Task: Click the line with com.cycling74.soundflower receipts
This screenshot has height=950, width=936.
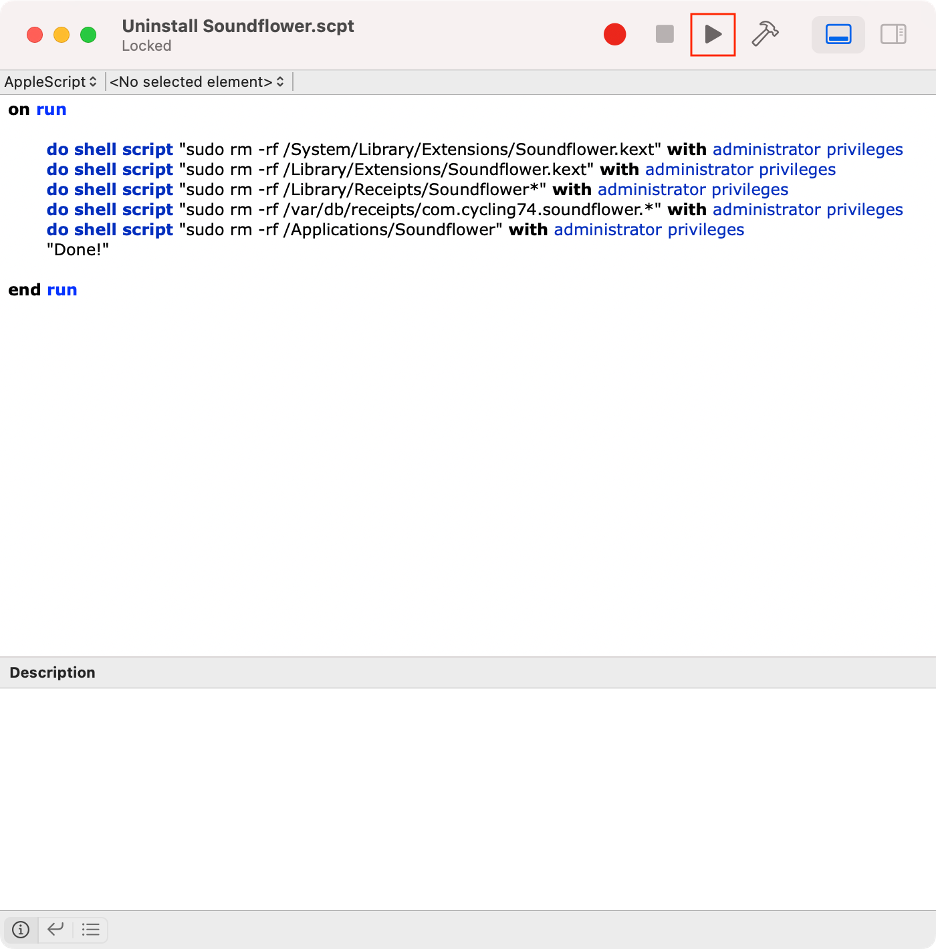Action: click(475, 210)
